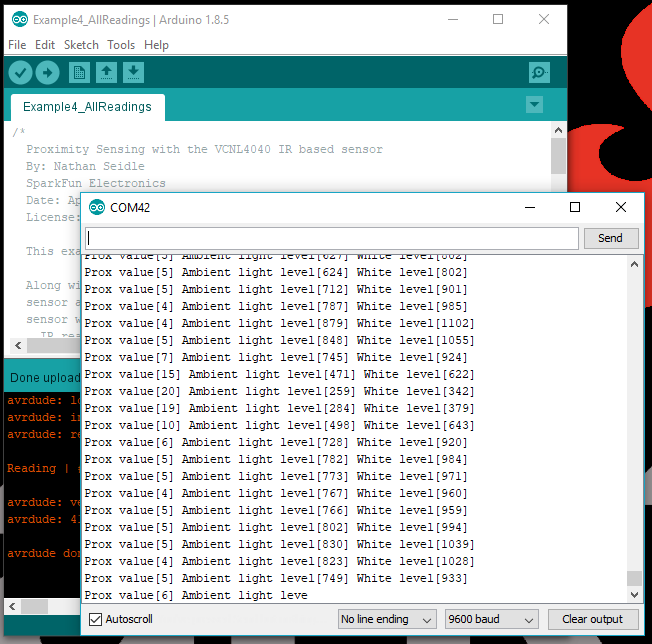Image resolution: width=652 pixels, height=644 pixels.
Task: Click serial monitor scrollbar down arrow
Action: coord(634,595)
